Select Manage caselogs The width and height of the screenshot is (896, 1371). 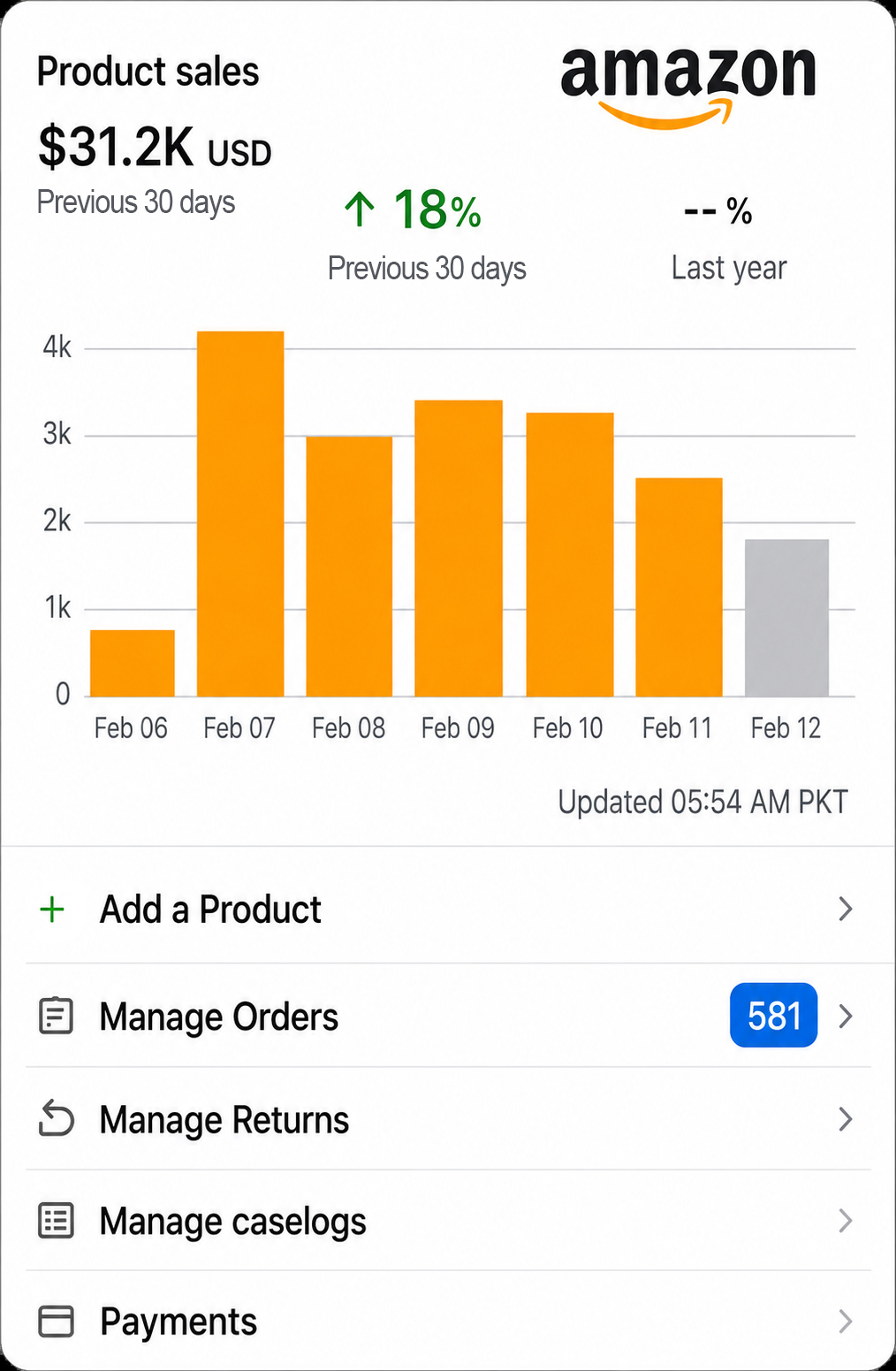pos(448,1221)
